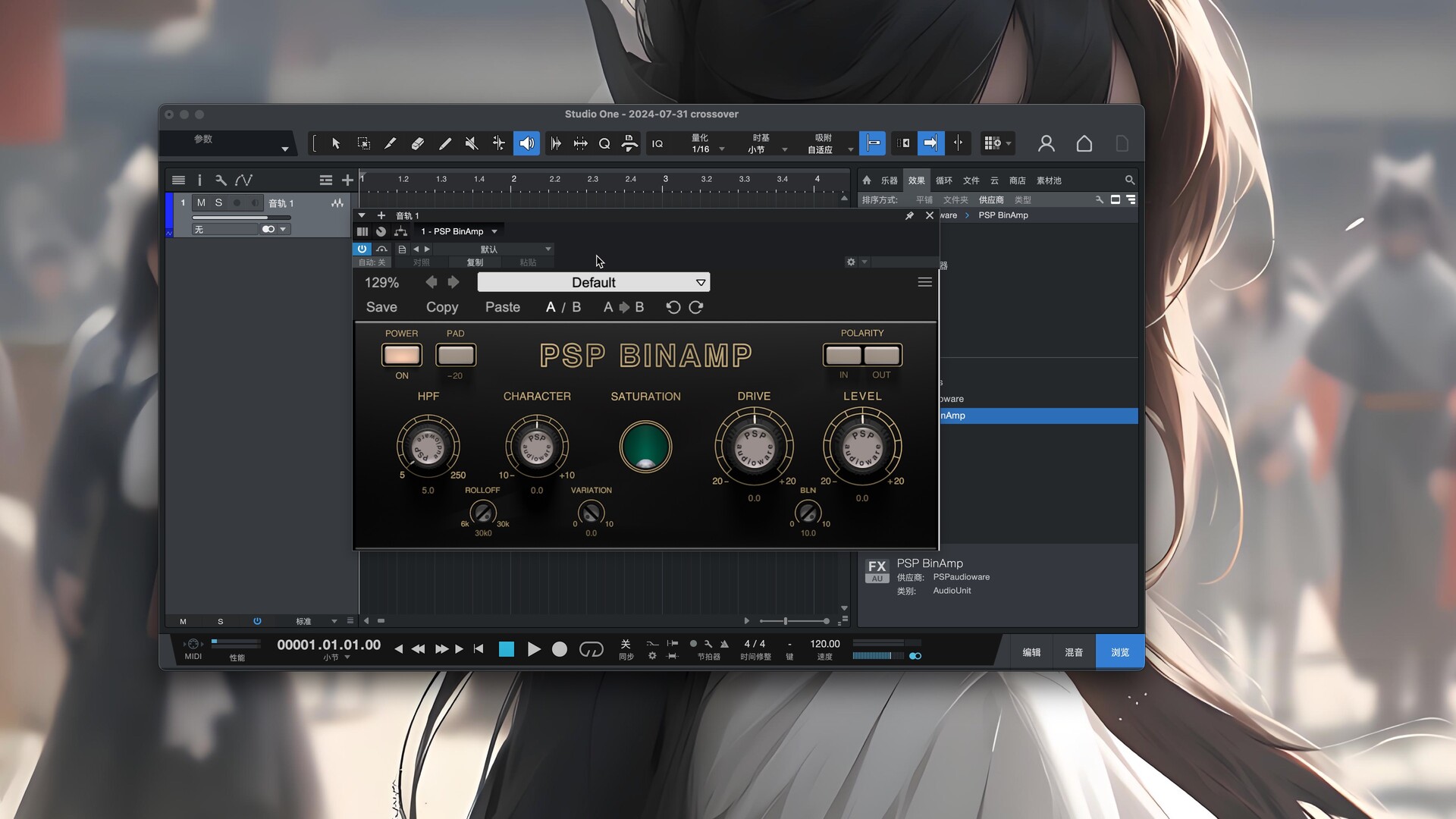Load previous preset arrow in BinAmp

tap(431, 282)
